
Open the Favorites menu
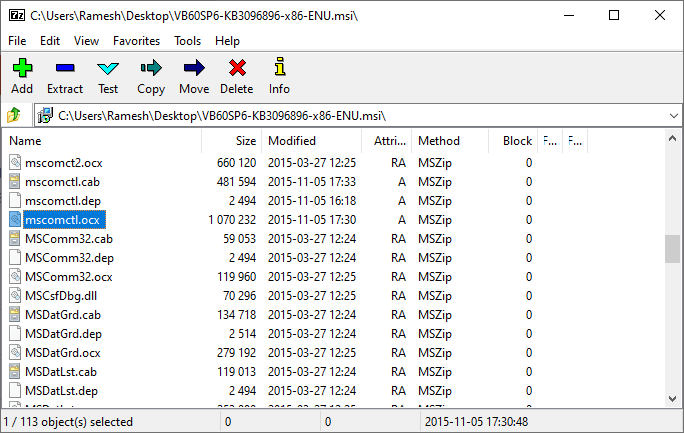click(137, 41)
